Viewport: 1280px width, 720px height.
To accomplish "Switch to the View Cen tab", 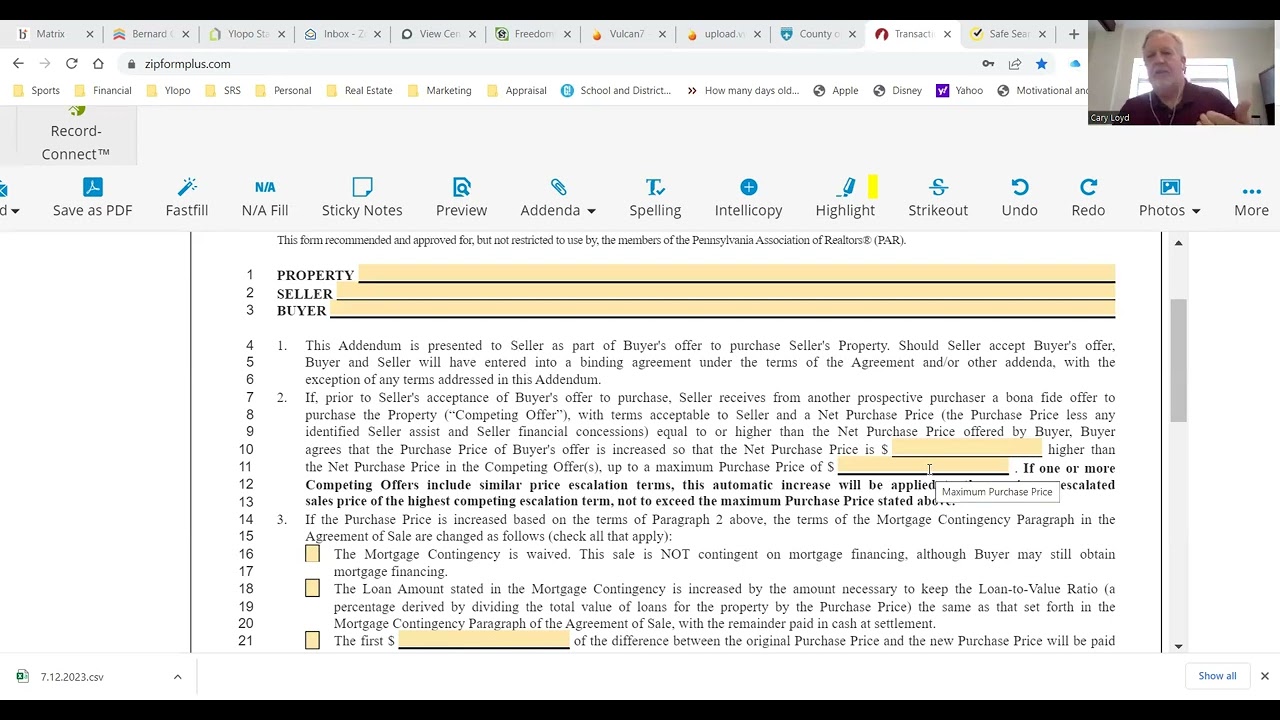I will coord(436,34).
